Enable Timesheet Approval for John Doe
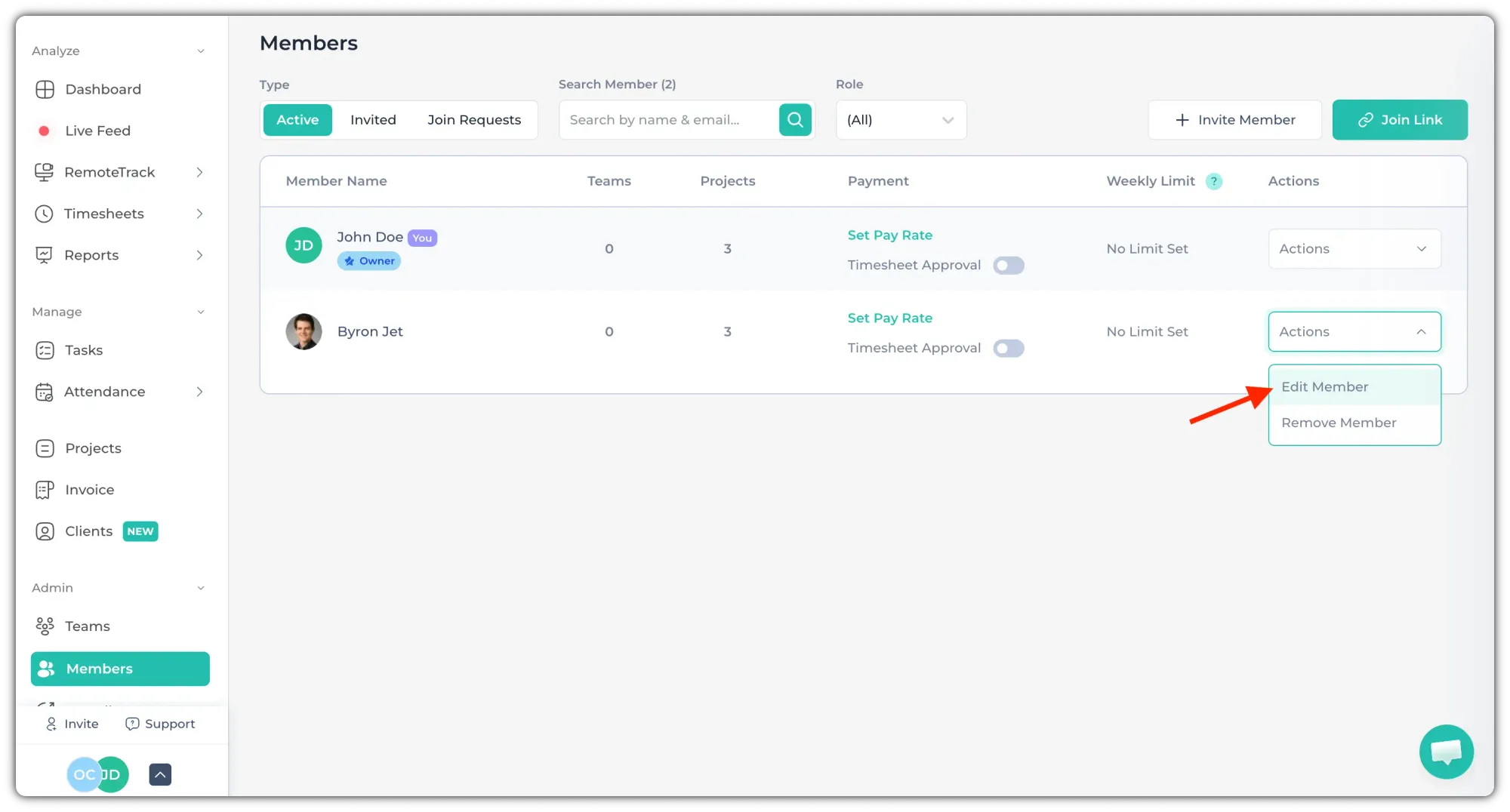Viewport: 1510px width, 812px height. [1008, 266]
